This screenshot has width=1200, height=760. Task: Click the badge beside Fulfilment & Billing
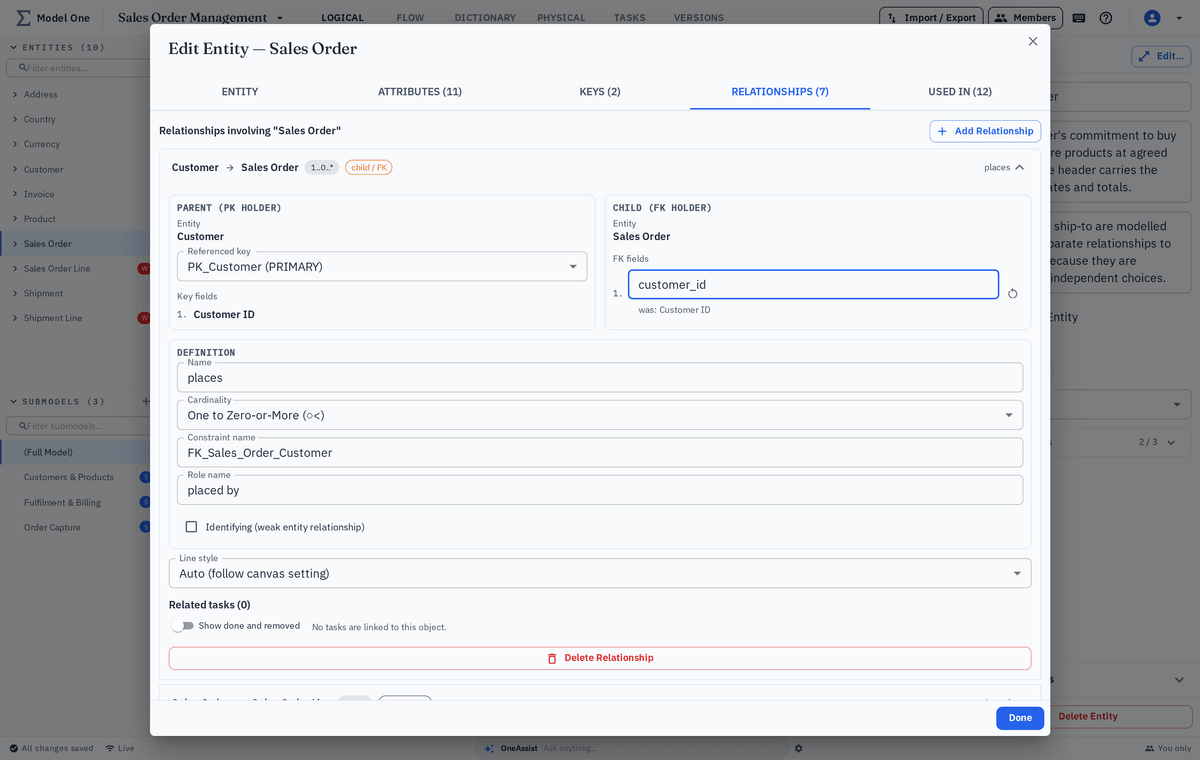point(145,502)
